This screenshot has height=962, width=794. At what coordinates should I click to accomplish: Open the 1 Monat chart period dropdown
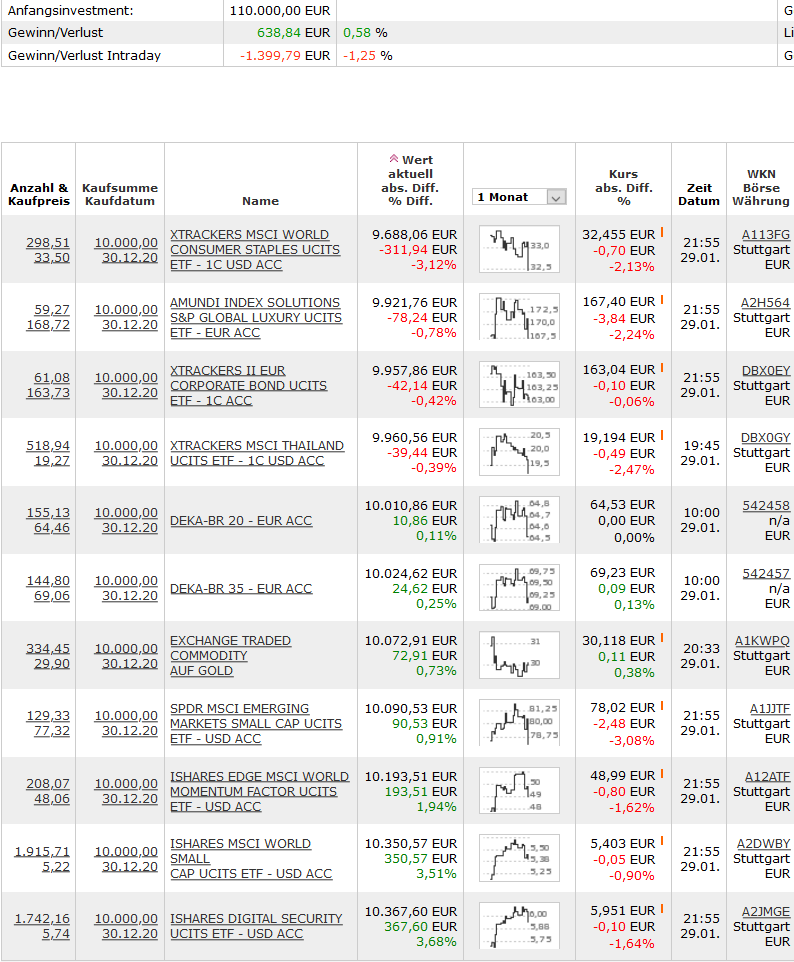(519, 197)
